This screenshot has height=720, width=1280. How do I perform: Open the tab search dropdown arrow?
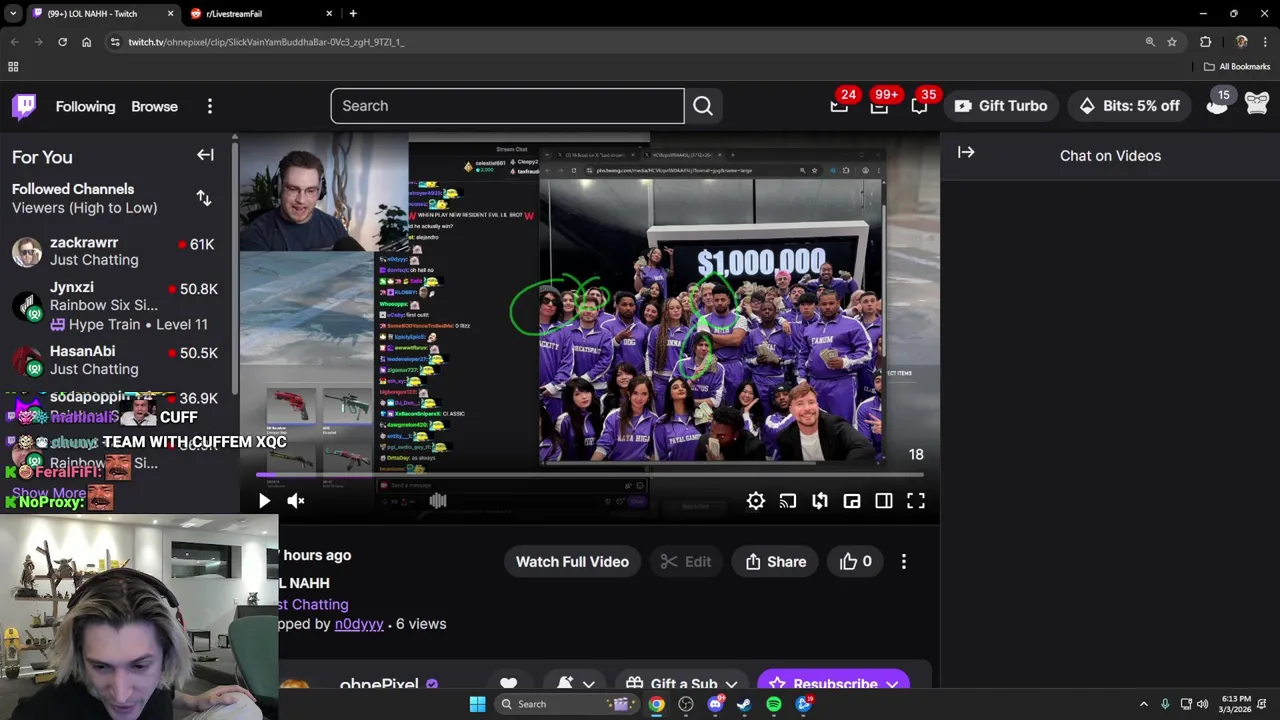coord(13,14)
